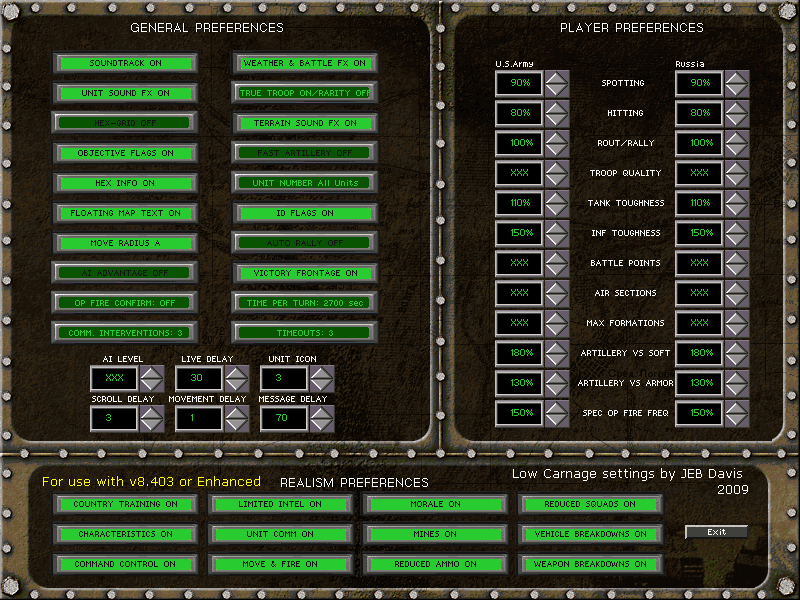Toggle Limited Intel On button

tap(280, 504)
